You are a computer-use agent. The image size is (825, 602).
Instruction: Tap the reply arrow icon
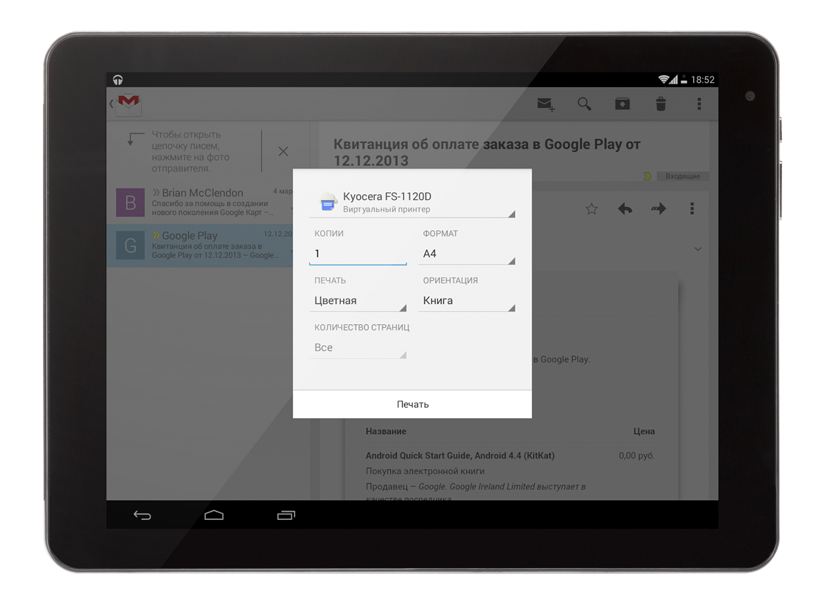(x=625, y=209)
